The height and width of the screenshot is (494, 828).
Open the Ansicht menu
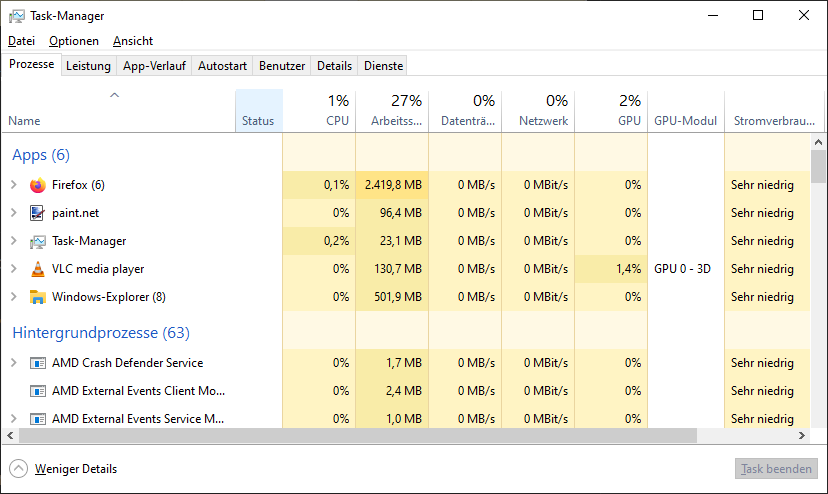133,41
